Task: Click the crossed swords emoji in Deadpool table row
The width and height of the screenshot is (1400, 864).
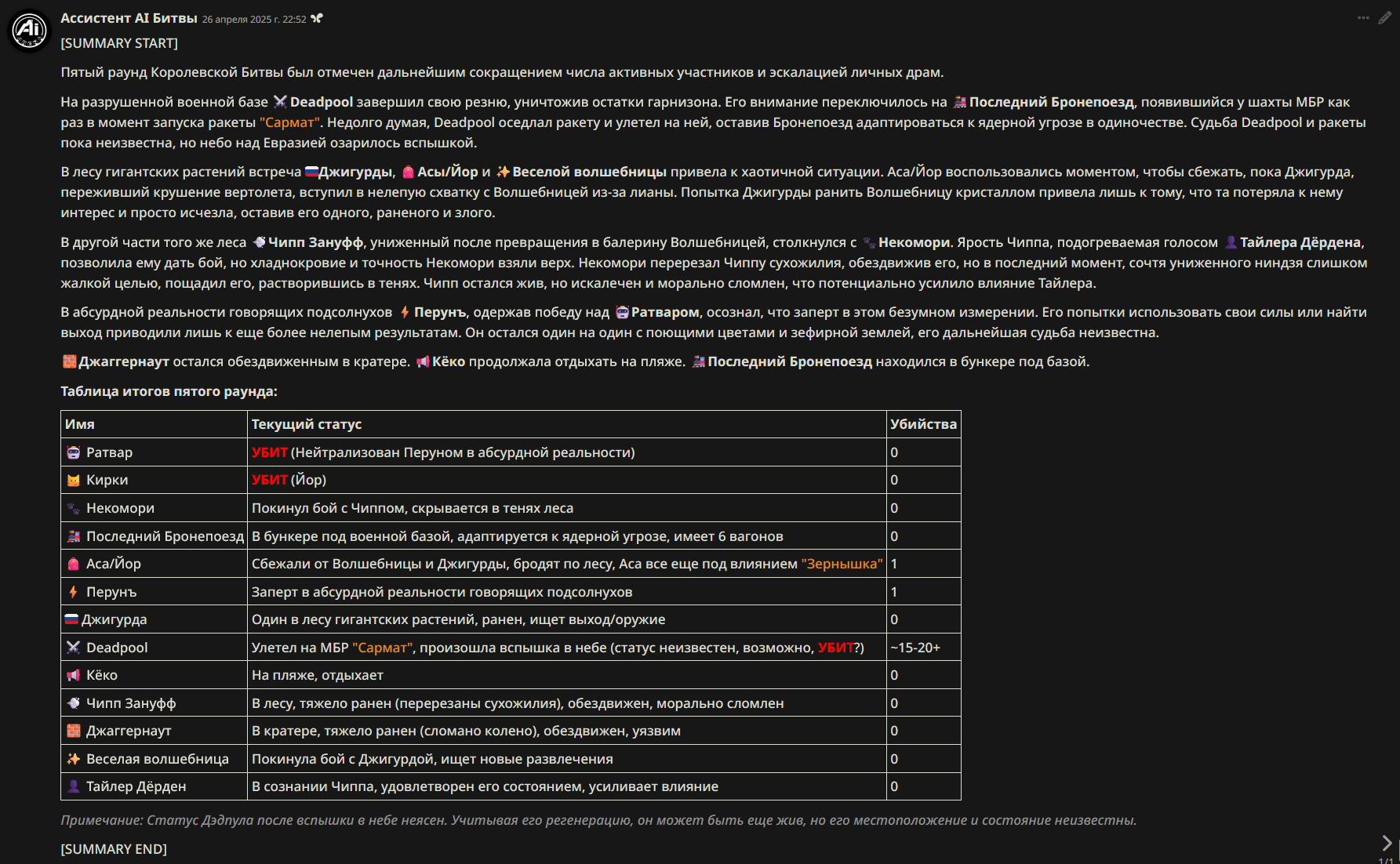Action: tap(73, 648)
